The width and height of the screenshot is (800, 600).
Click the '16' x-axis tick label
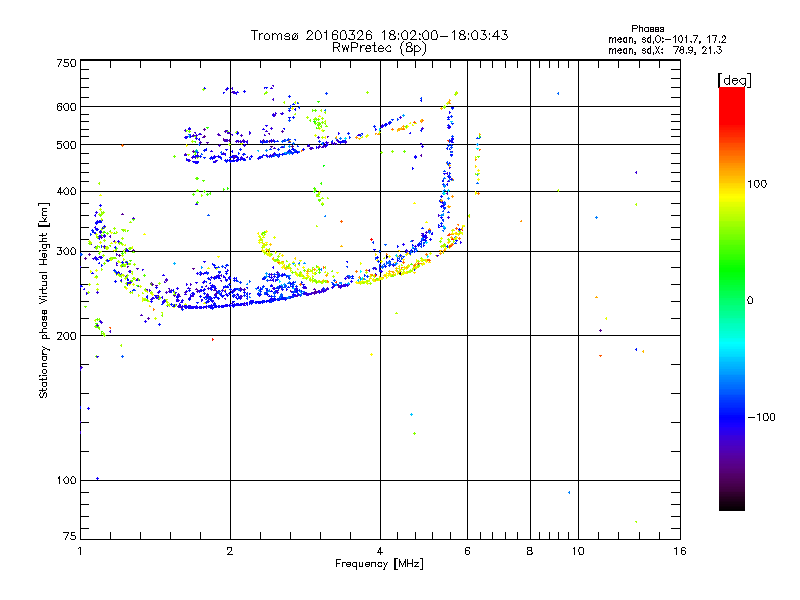click(680, 551)
